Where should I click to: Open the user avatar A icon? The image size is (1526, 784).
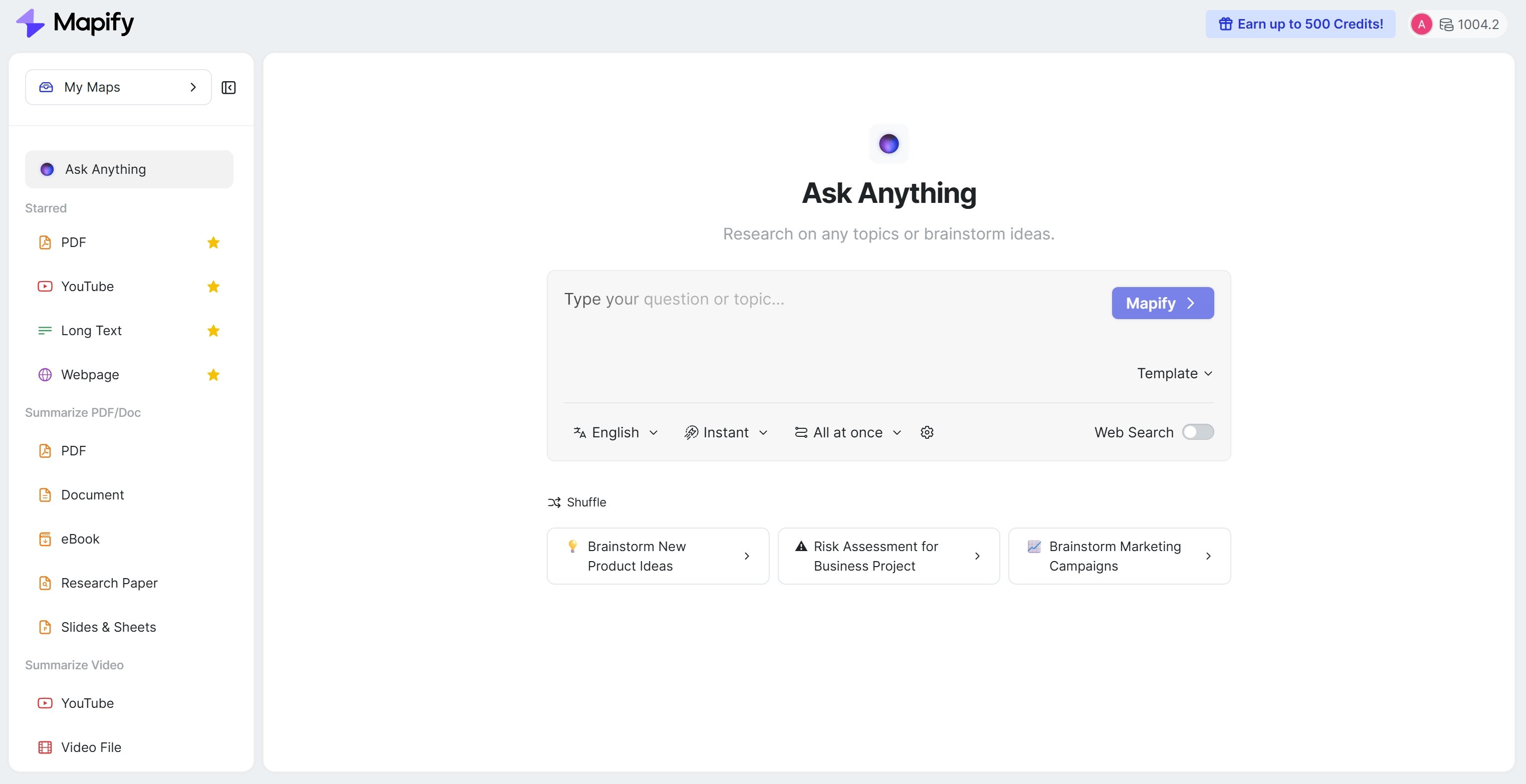1421,24
